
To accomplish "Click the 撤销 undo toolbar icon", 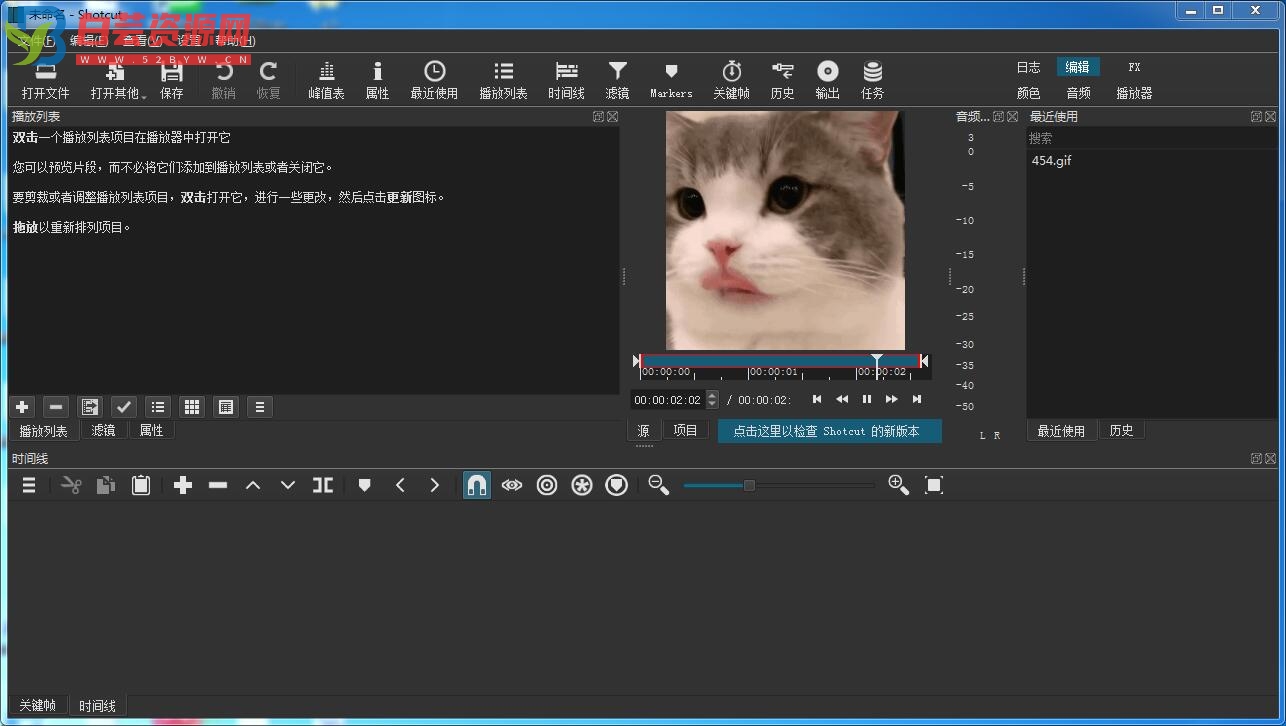I will [223, 80].
